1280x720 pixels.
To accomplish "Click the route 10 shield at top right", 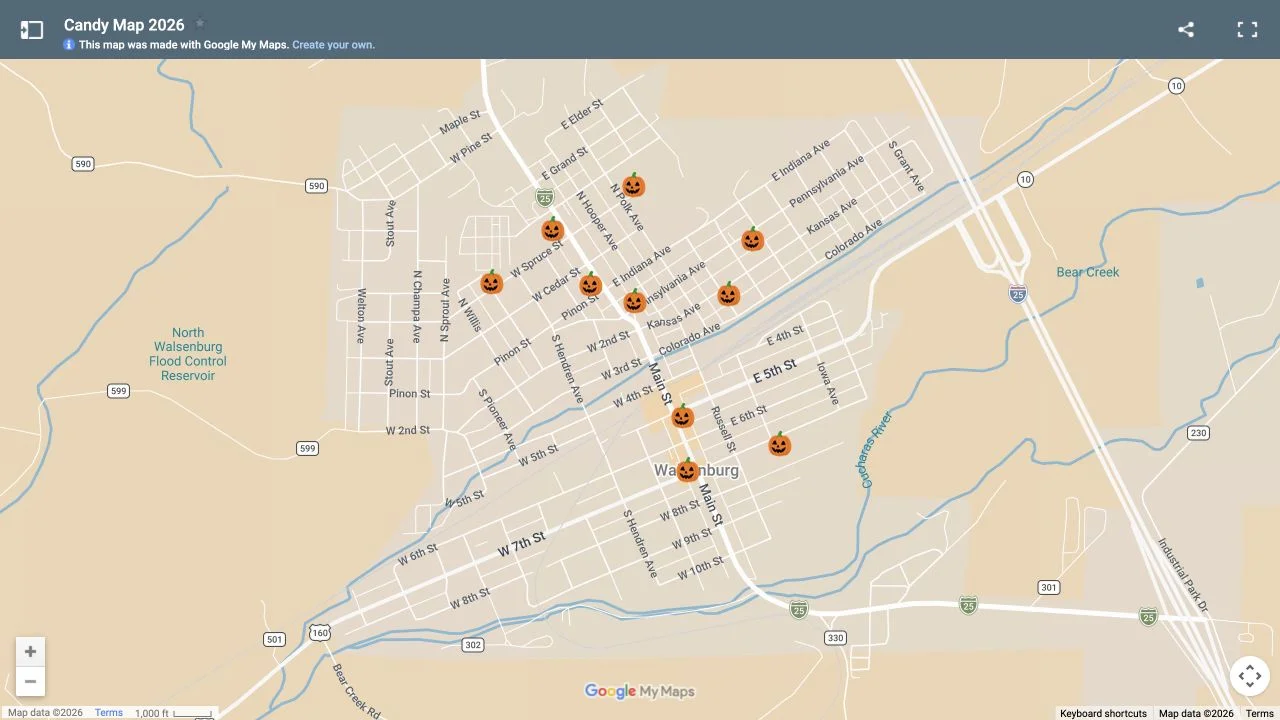I will pos(1176,86).
